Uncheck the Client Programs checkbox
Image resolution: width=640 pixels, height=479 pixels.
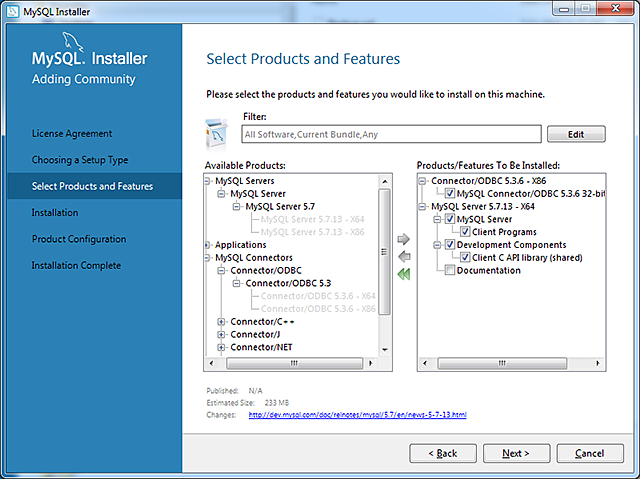pos(466,232)
